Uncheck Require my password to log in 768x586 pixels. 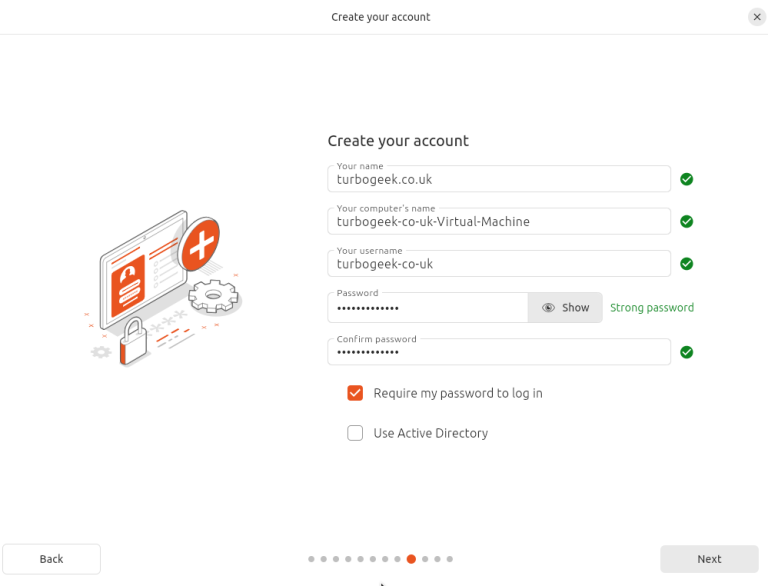(355, 393)
